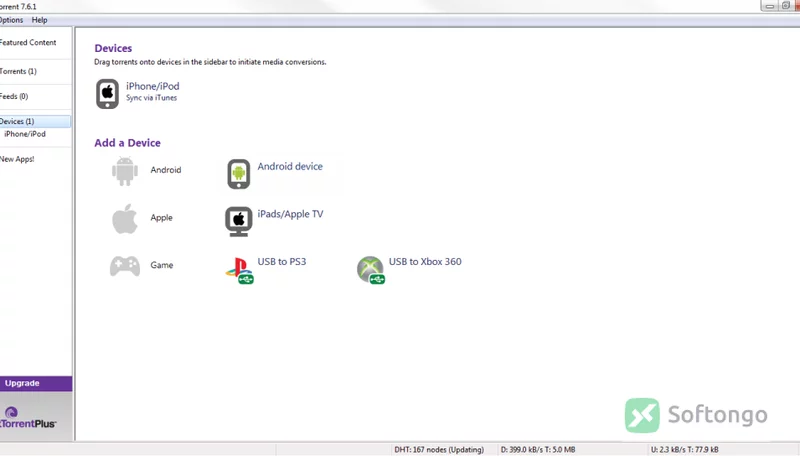Click the Sync via iTunes text
The height and width of the screenshot is (456, 800).
[x=152, y=98]
